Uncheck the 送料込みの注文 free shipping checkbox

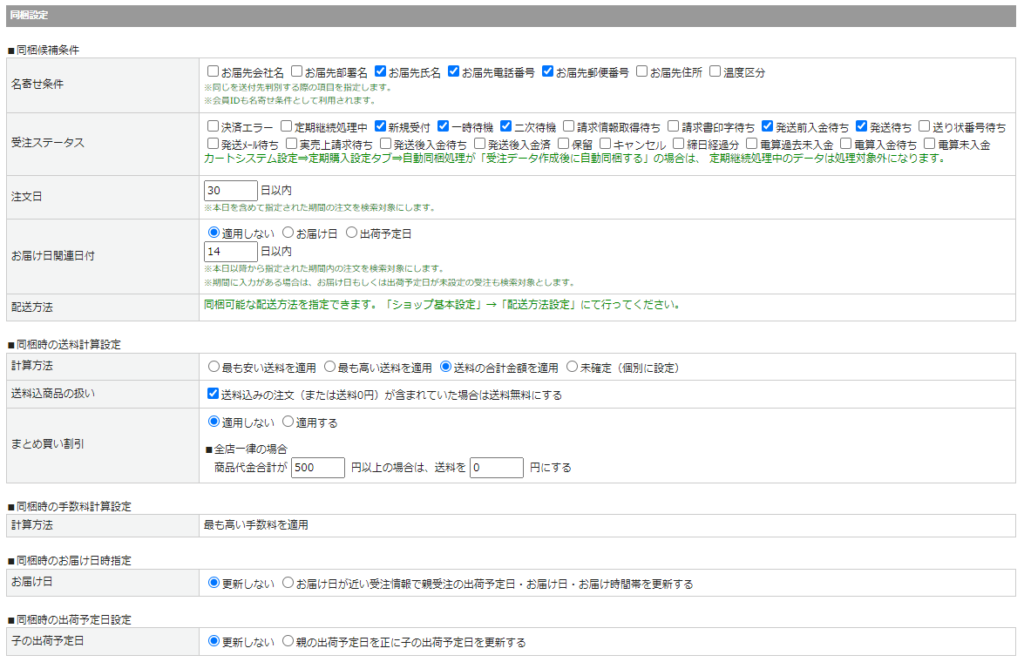[x=213, y=395]
